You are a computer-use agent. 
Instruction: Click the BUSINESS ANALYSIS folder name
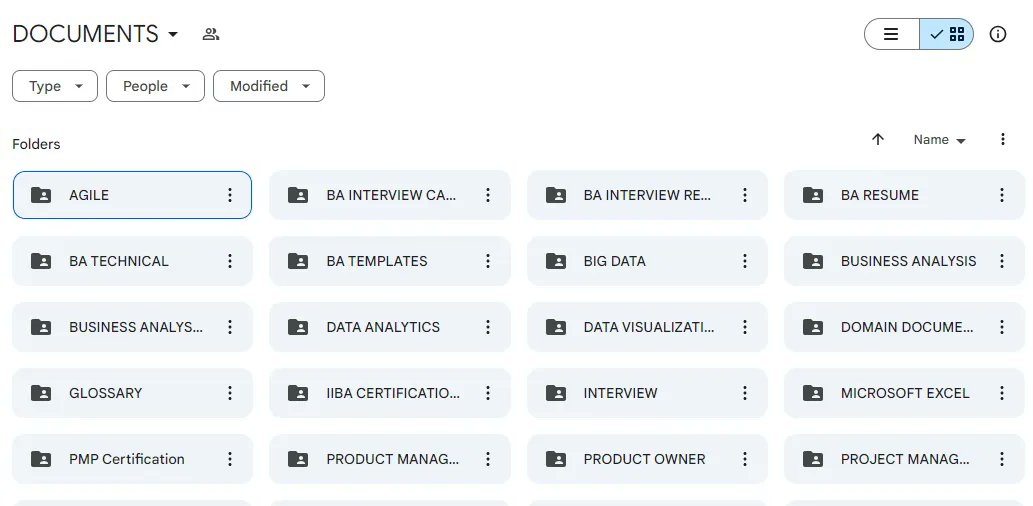click(x=908, y=261)
